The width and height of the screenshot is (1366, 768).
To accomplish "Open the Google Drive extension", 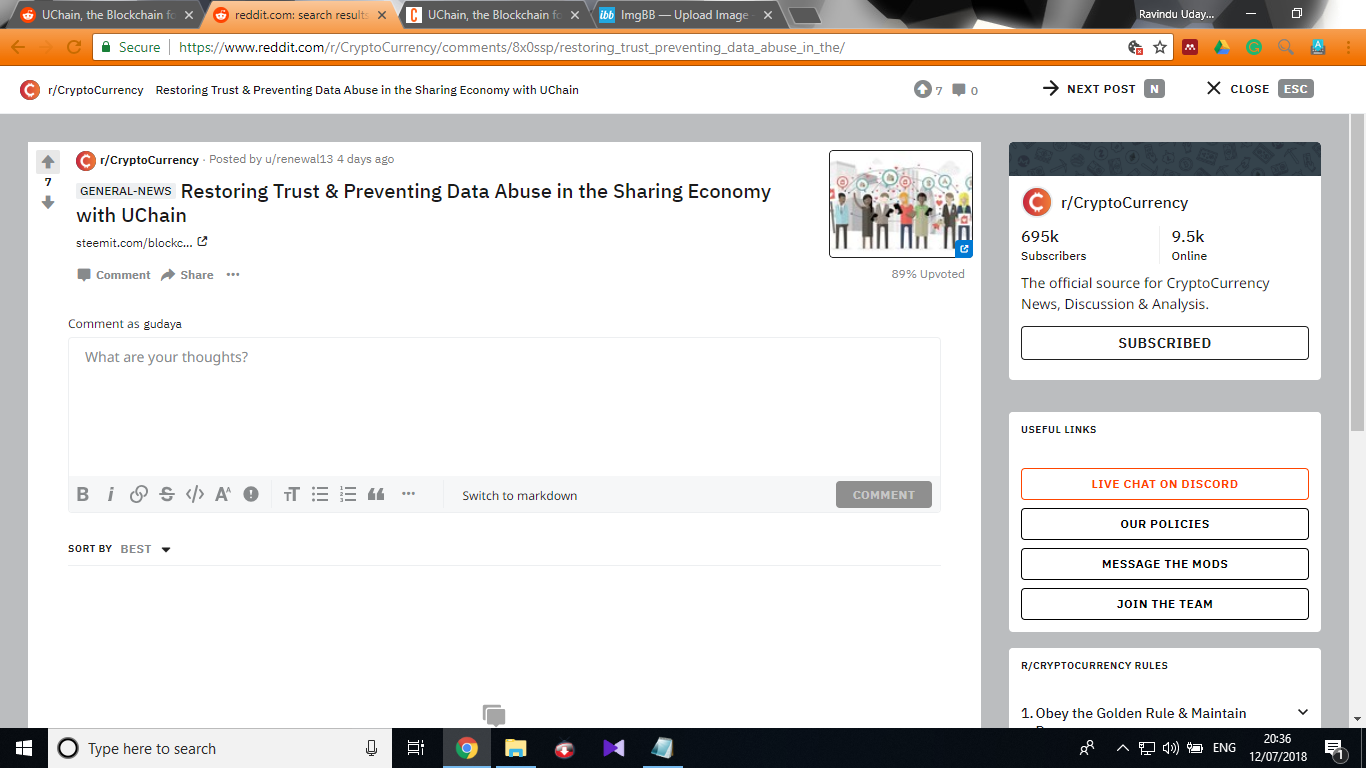I will coord(1222,47).
